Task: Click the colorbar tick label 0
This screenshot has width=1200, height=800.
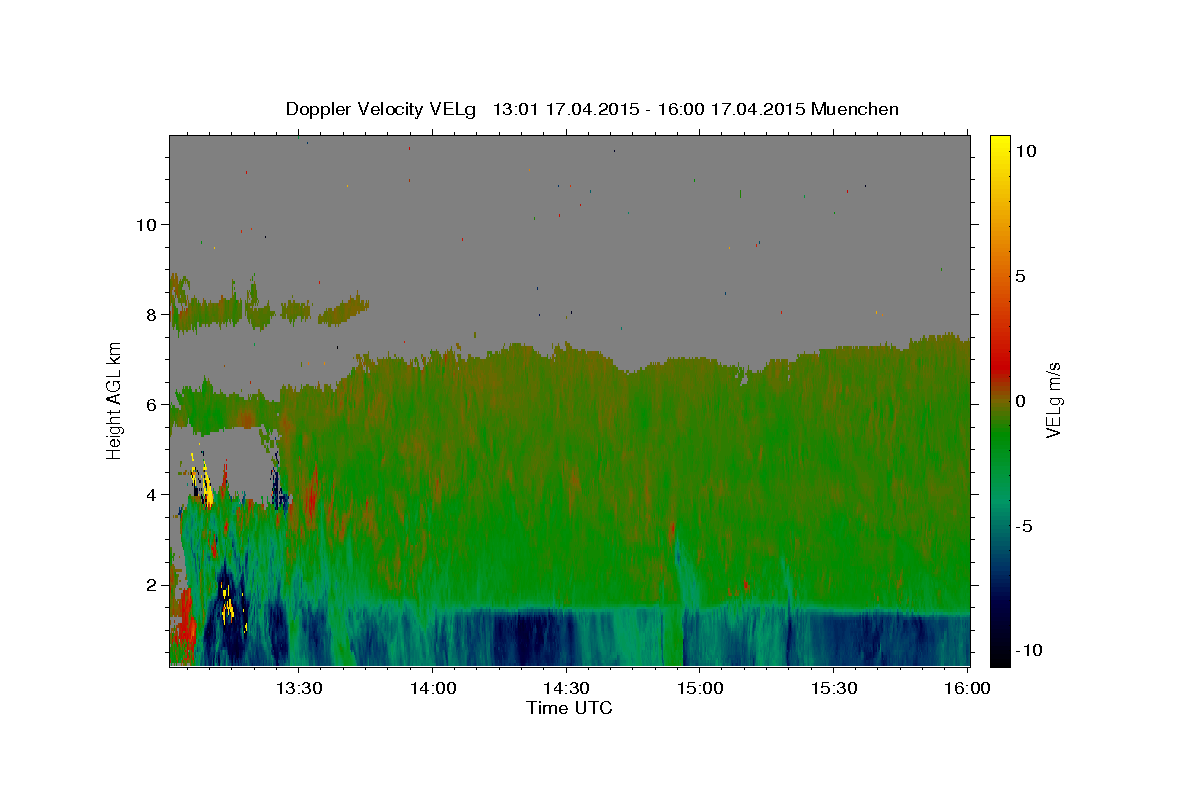Action: (1020, 401)
